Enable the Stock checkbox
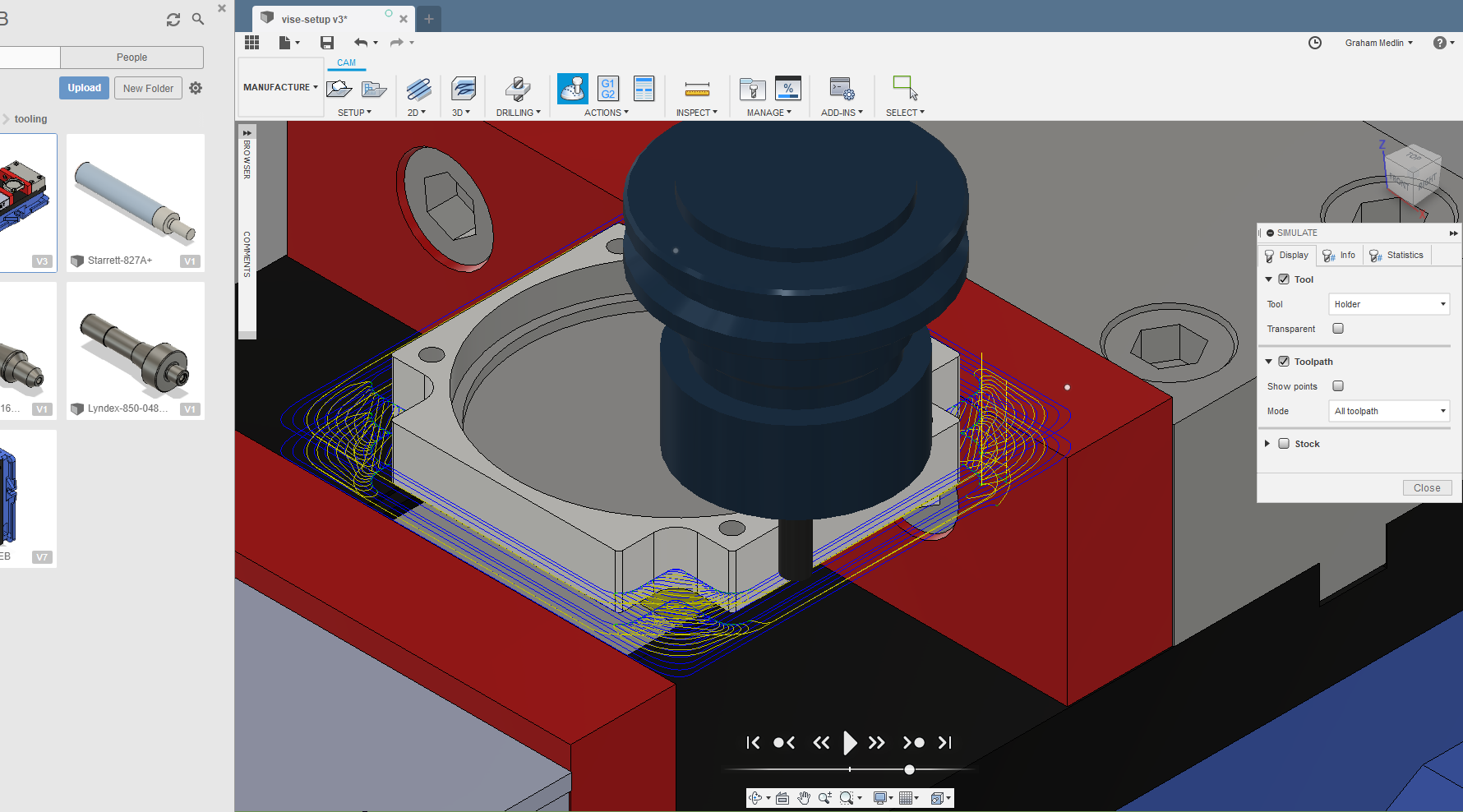The width and height of the screenshot is (1463, 812). point(1284,444)
